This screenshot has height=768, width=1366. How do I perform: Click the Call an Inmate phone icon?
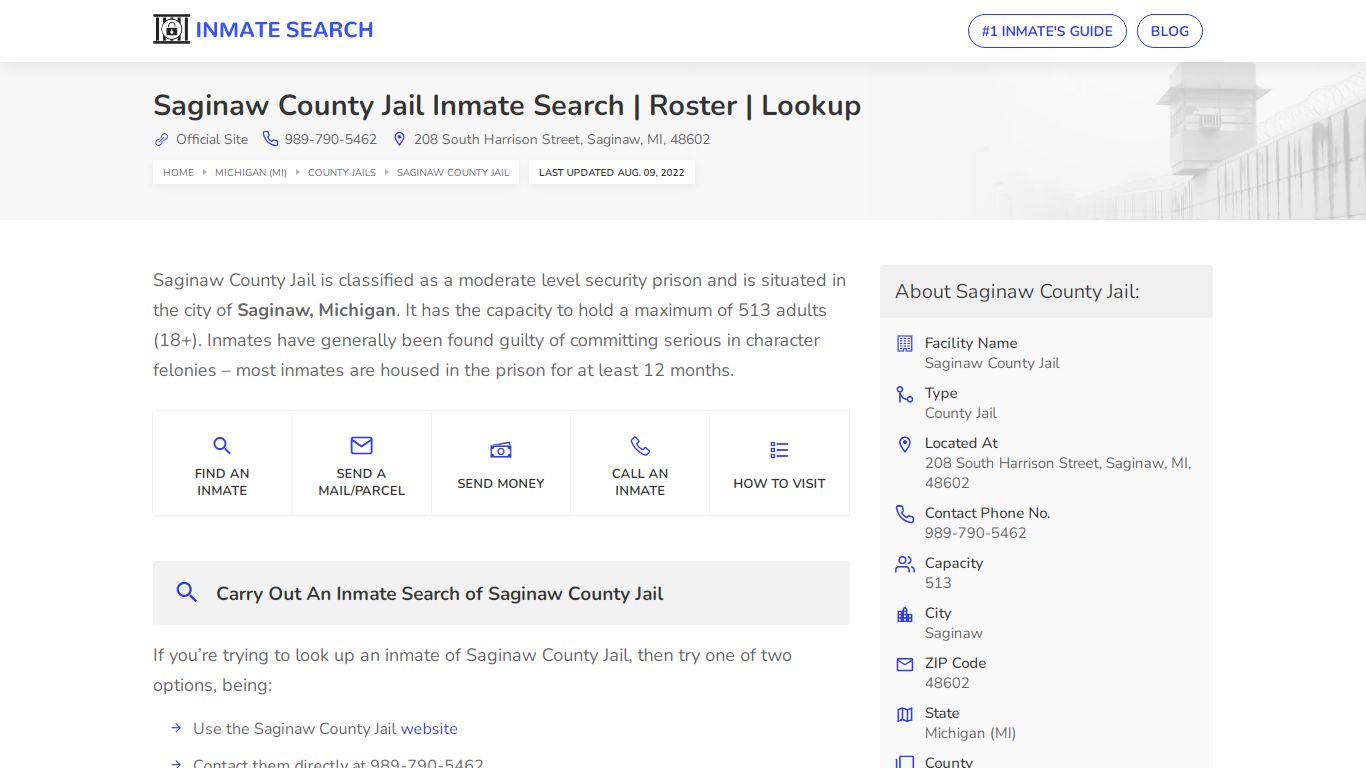(640, 446)
